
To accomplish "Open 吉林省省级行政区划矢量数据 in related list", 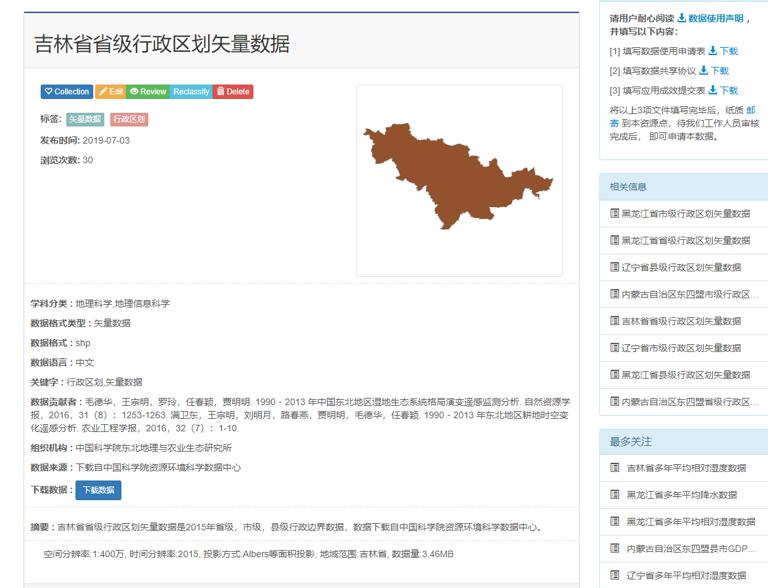I will pos(681,321).
